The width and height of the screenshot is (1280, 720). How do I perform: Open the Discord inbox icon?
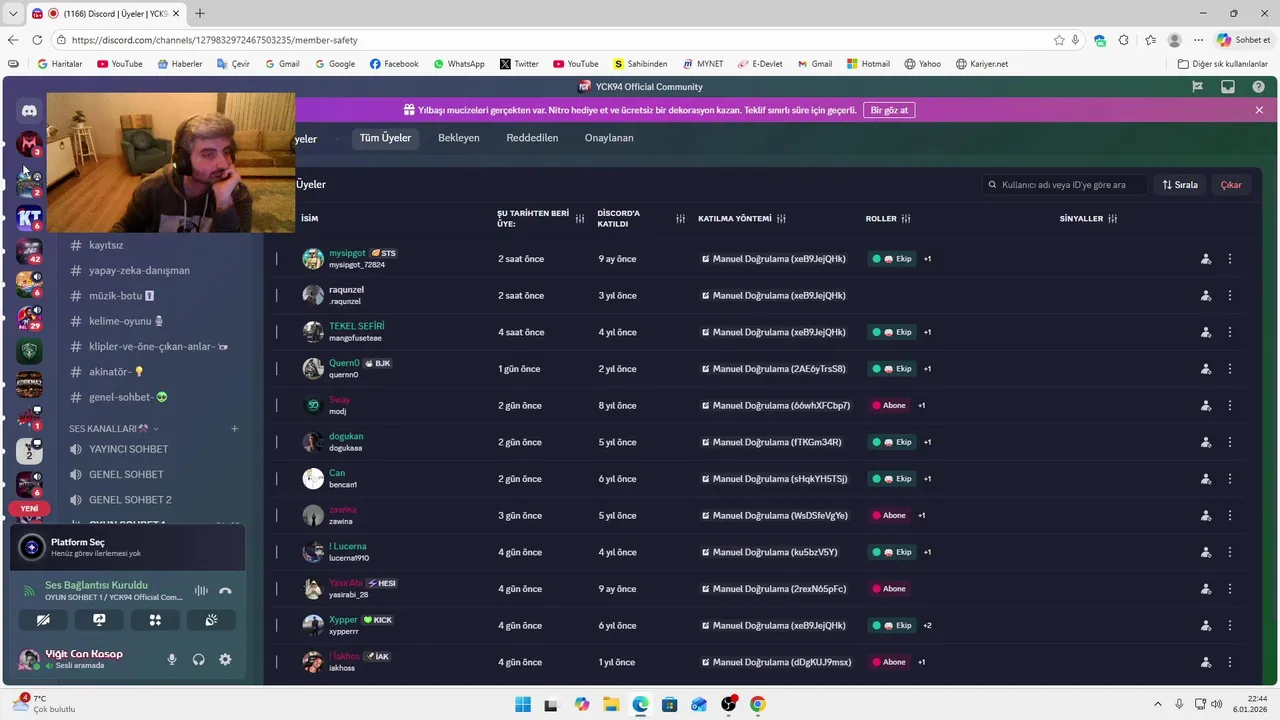(x=1228, y=87)
